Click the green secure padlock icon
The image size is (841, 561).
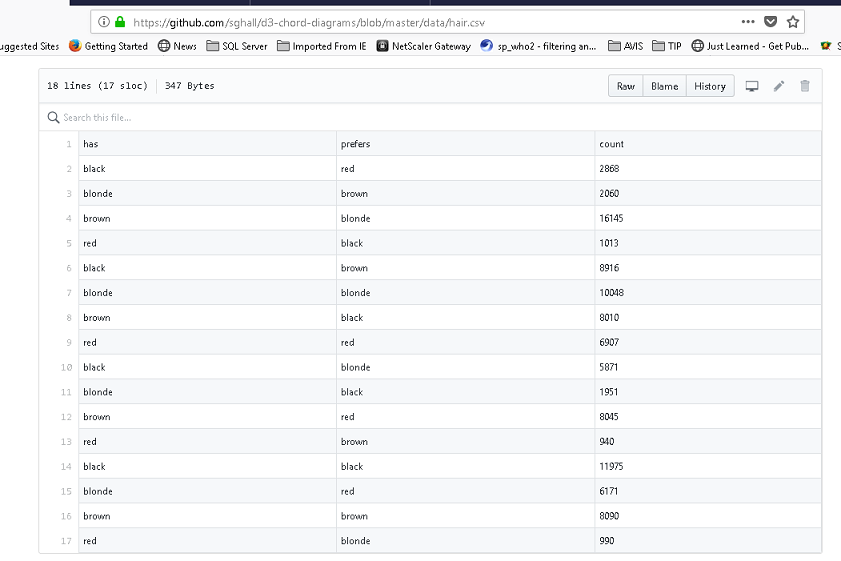(x=121, y=22)
